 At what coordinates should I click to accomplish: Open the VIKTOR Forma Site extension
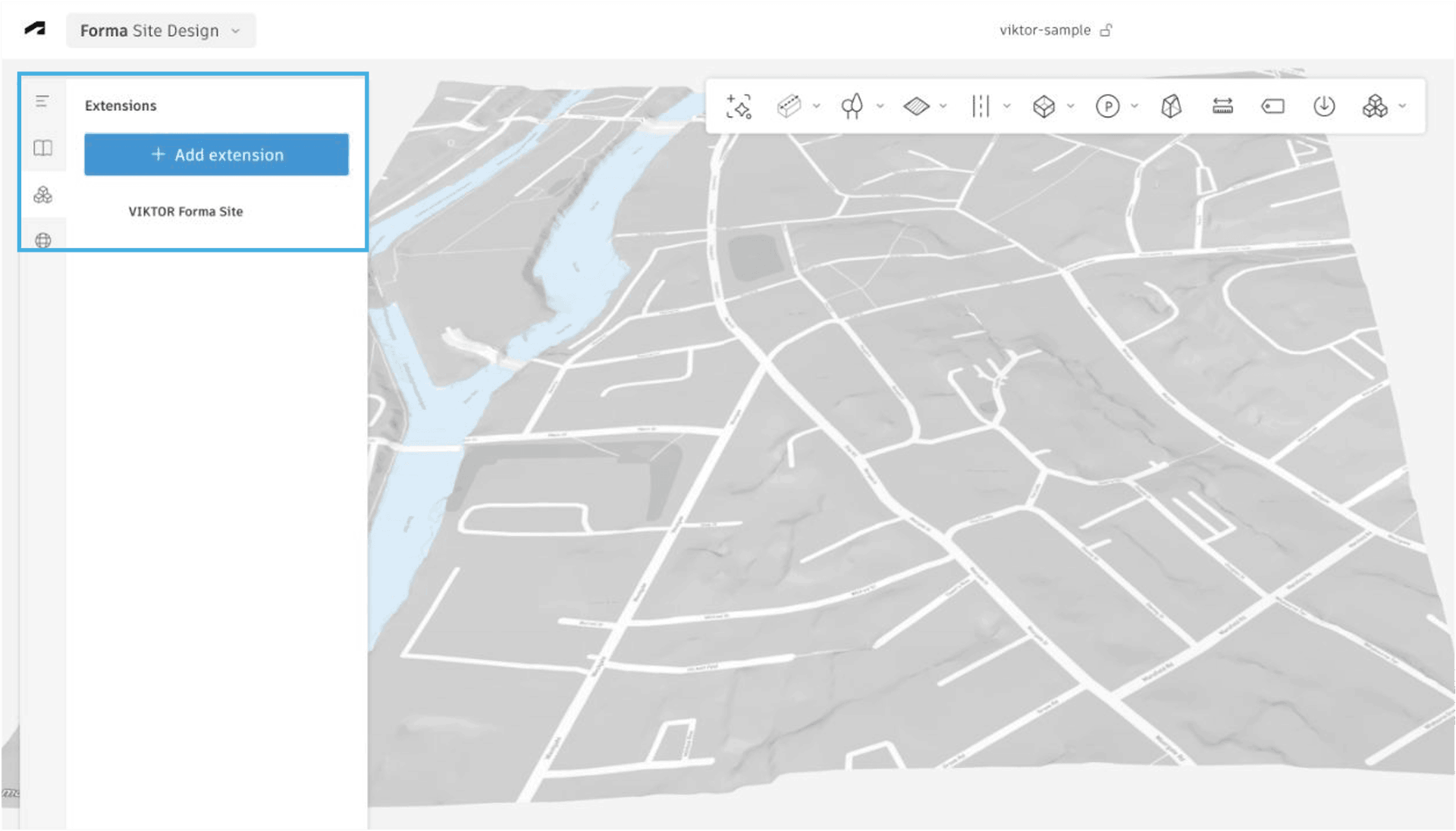pyautogui.click(x=185, y=212)
